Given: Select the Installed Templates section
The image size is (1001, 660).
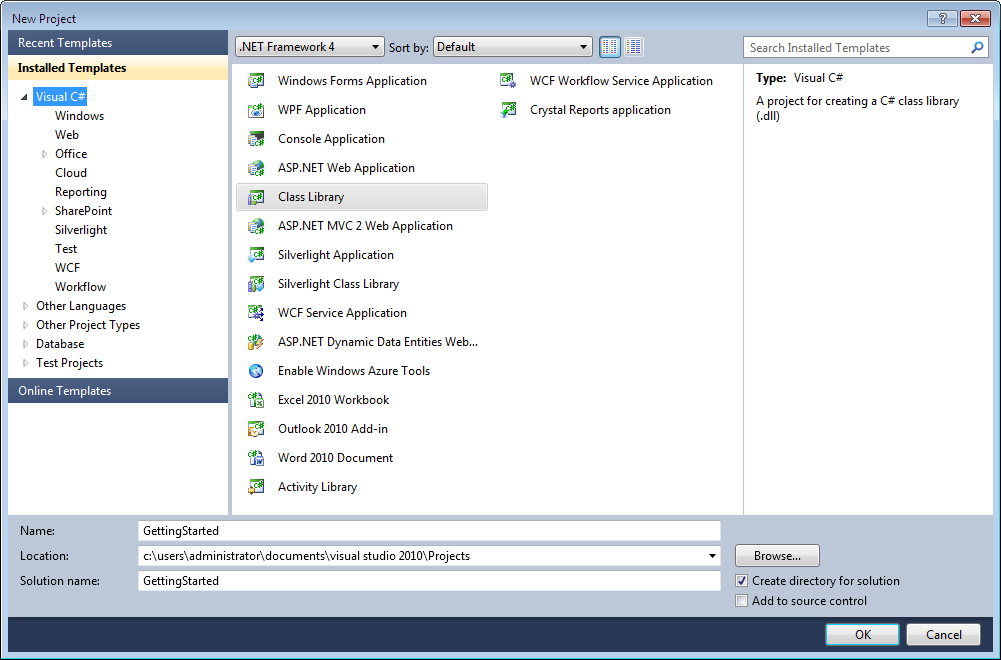Looking at the screenshot, I should 118,68.
